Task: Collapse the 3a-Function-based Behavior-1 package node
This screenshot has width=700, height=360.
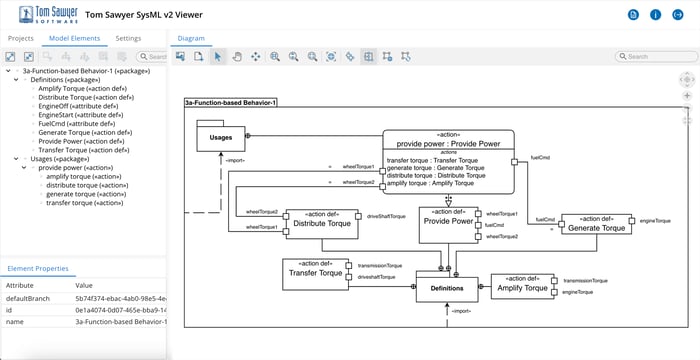Action: click(8, 71)
